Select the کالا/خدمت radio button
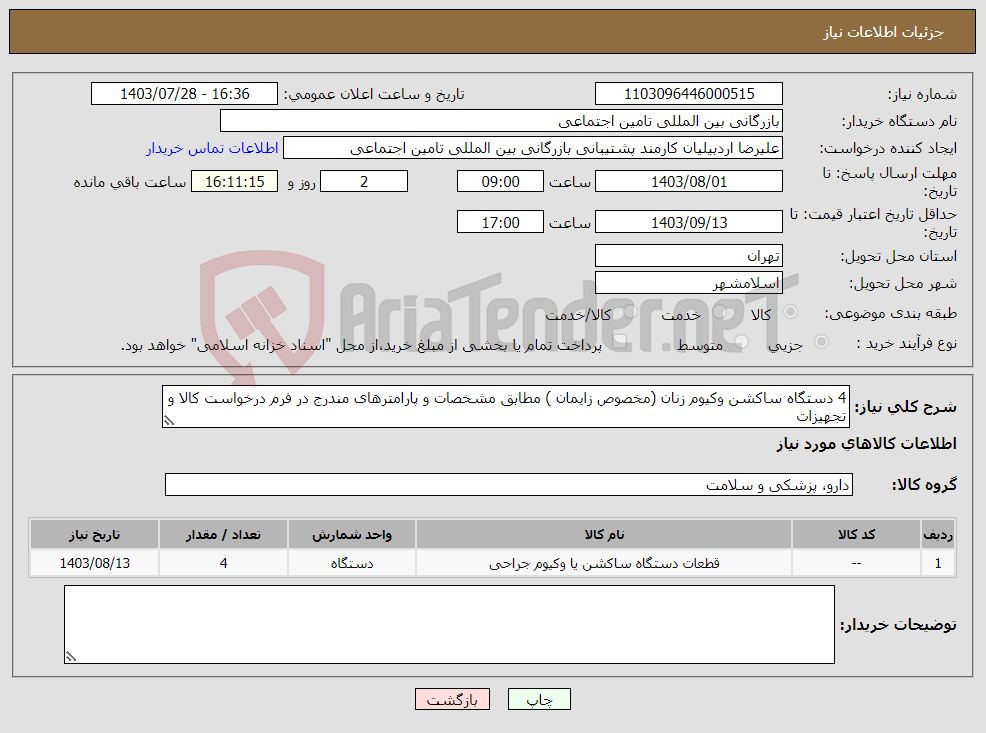 (630, 311)
